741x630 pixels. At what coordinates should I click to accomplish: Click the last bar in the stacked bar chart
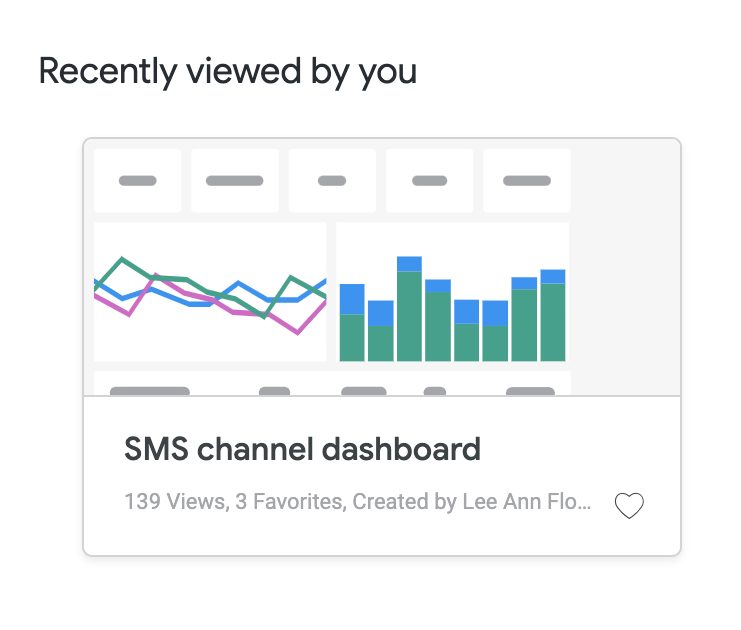click(553, 315)
